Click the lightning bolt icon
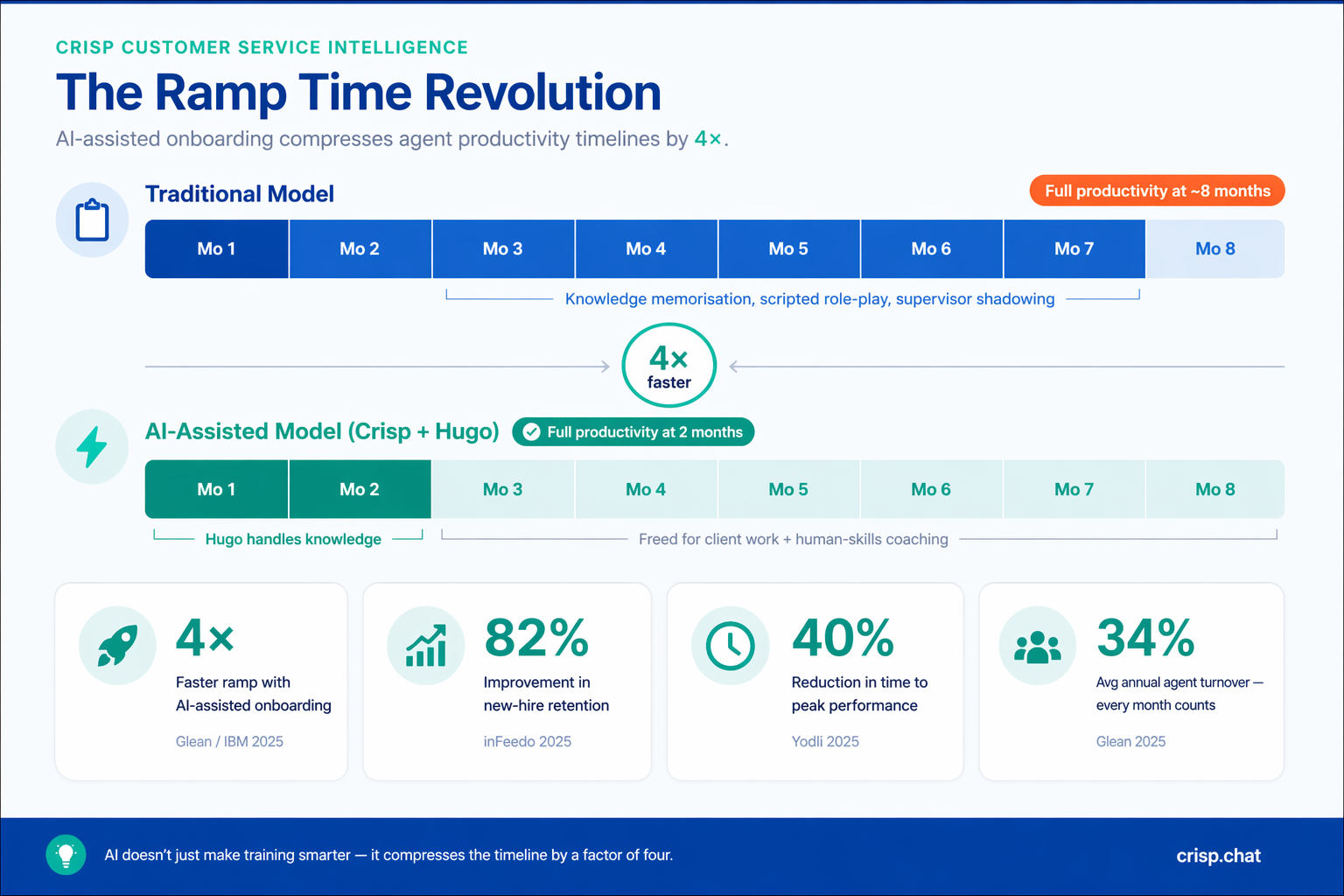This screenshot has height=896, width=1344. [92, 447]
